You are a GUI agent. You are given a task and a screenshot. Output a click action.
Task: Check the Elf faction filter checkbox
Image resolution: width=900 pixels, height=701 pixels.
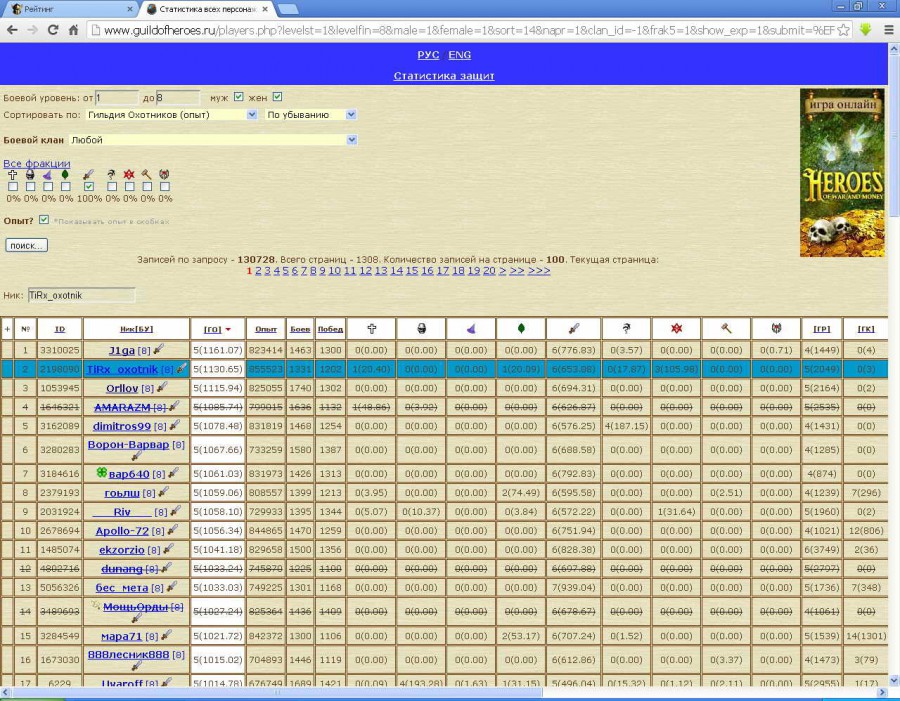[65, 187]
